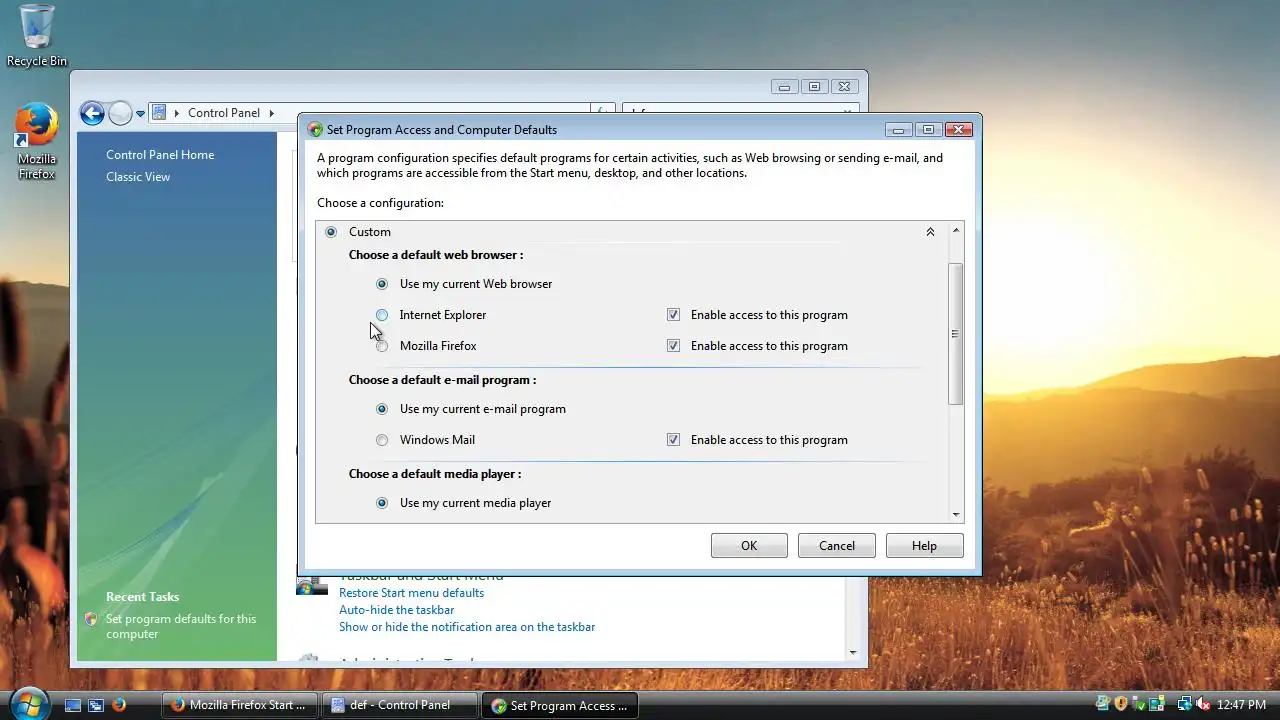Uncheck Enable access for Windows Mail
Screen dimensions: 1280x720
[673, 440]
